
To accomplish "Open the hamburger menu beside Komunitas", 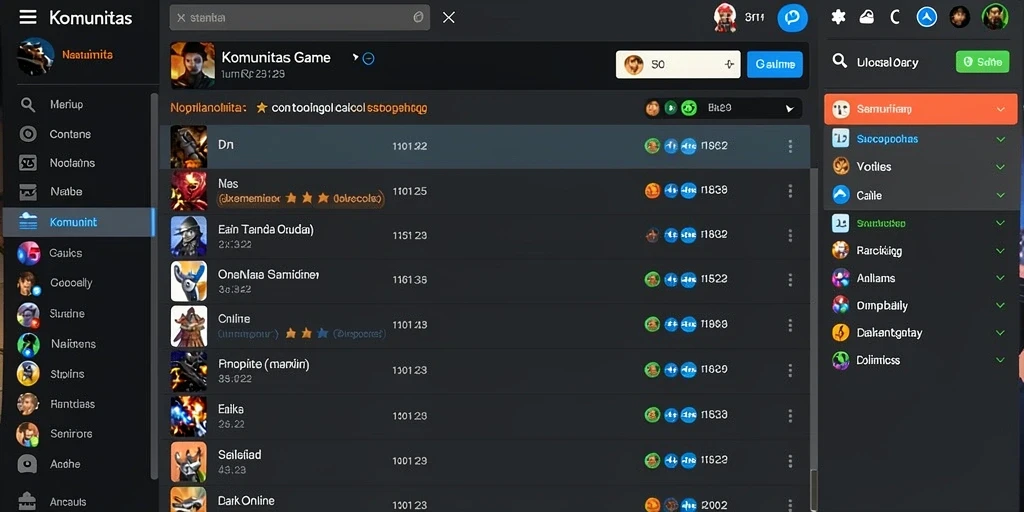I will [27, 17].
